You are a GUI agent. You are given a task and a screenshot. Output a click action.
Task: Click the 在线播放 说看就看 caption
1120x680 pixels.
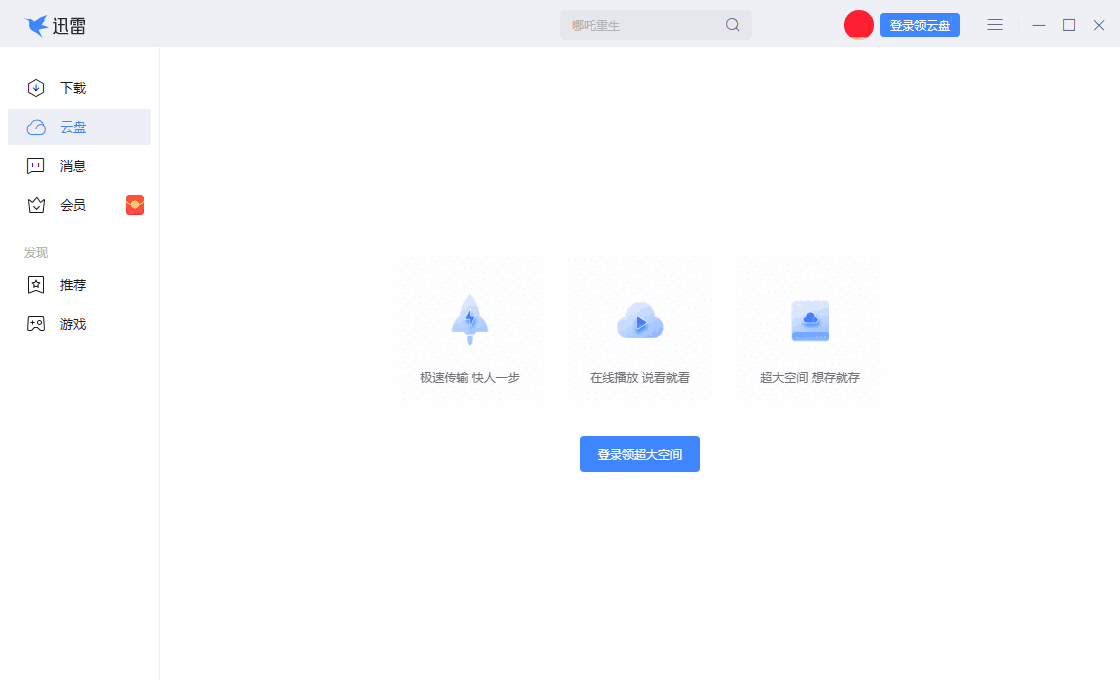[640, 377]
